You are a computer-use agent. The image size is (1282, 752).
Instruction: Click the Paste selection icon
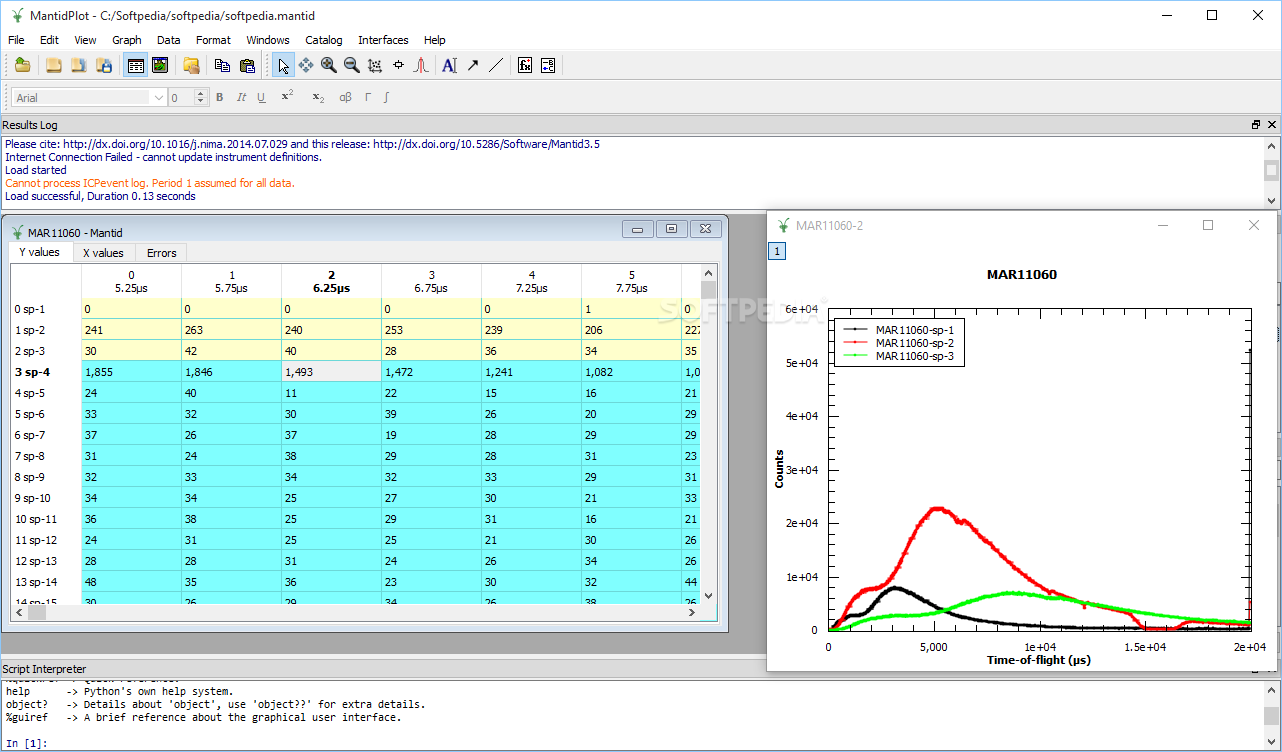247,65
